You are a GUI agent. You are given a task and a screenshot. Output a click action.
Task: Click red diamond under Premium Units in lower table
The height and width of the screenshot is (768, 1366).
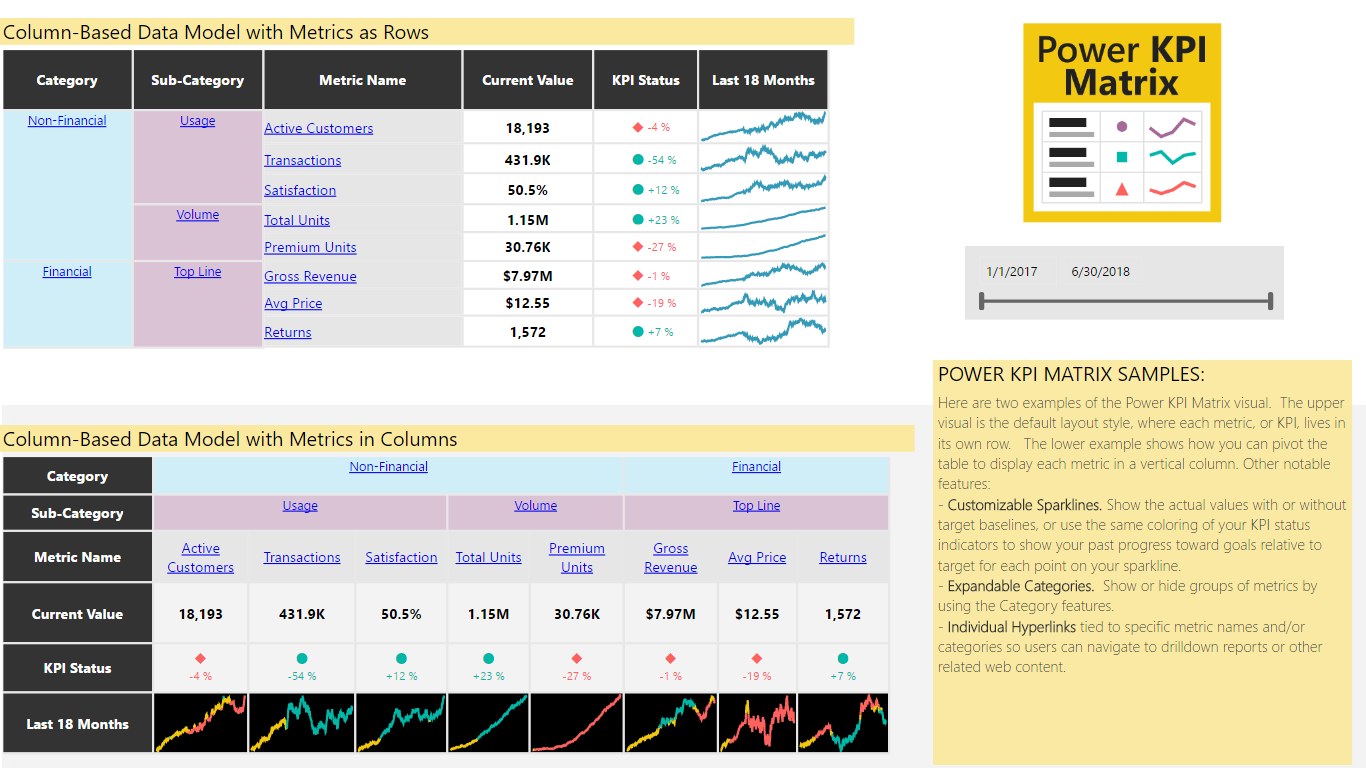coord(577,659)
